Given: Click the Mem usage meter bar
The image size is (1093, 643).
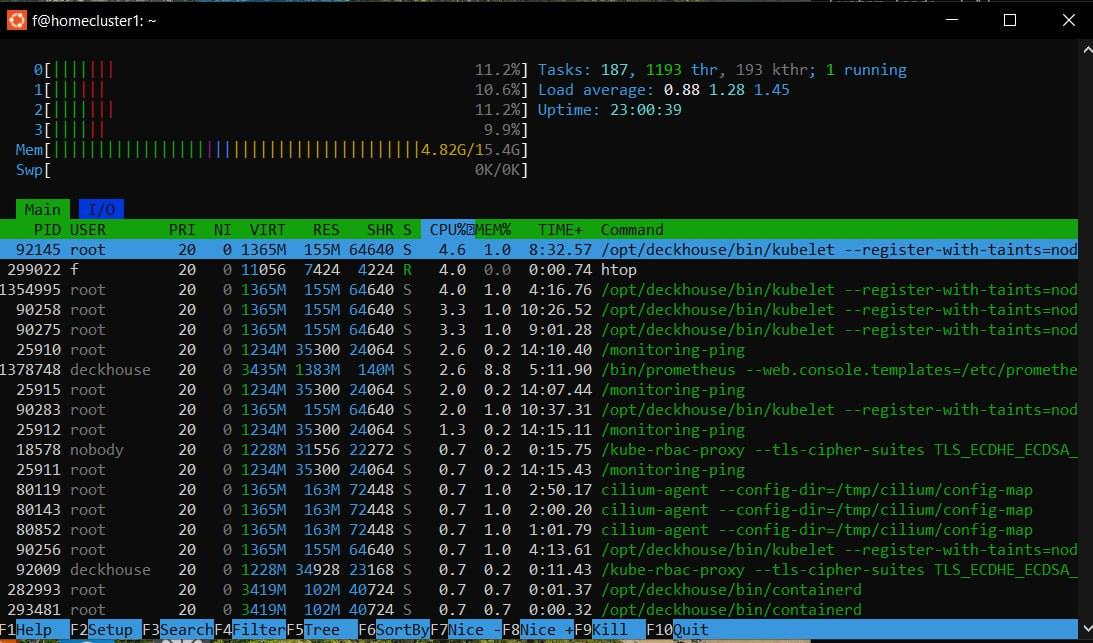Looking at the screenshot, I should (x=272, y=150).
